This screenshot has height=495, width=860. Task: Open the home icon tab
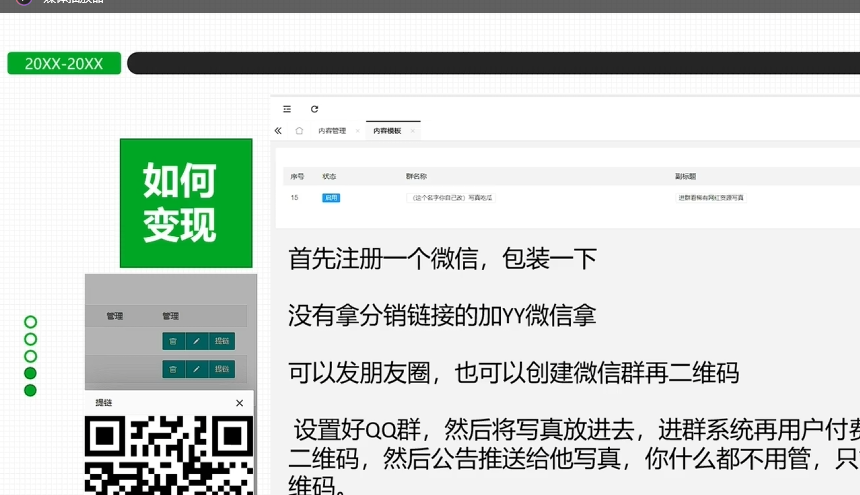pos(299,131)
